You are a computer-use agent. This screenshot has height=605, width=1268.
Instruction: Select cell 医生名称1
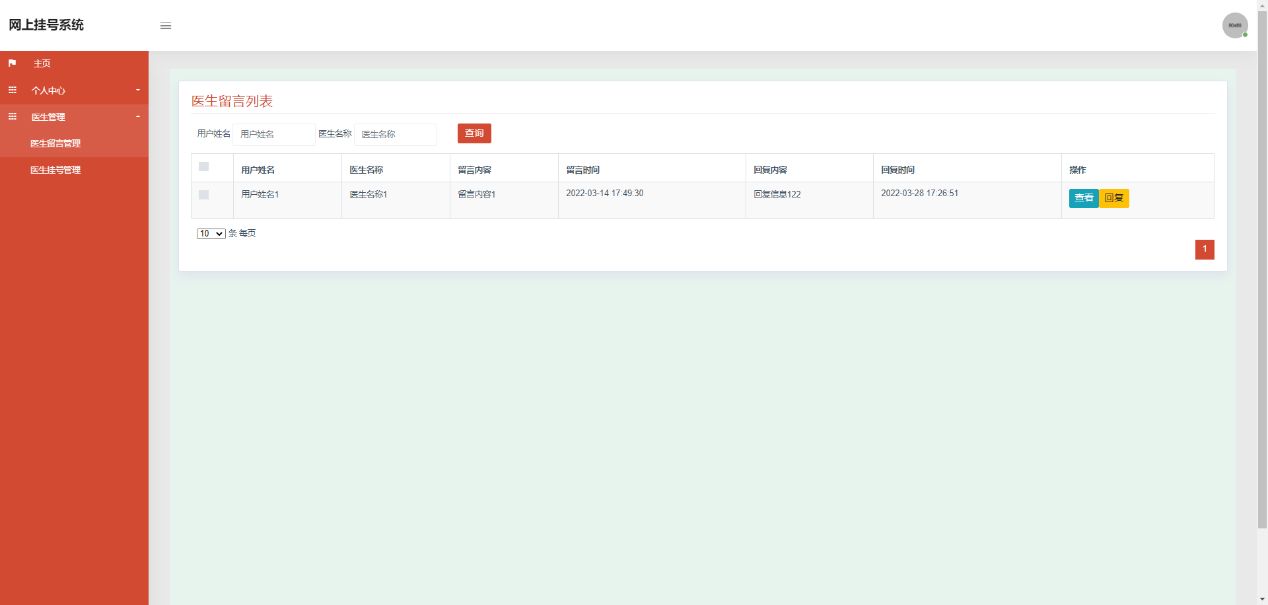tap(368, 194)
